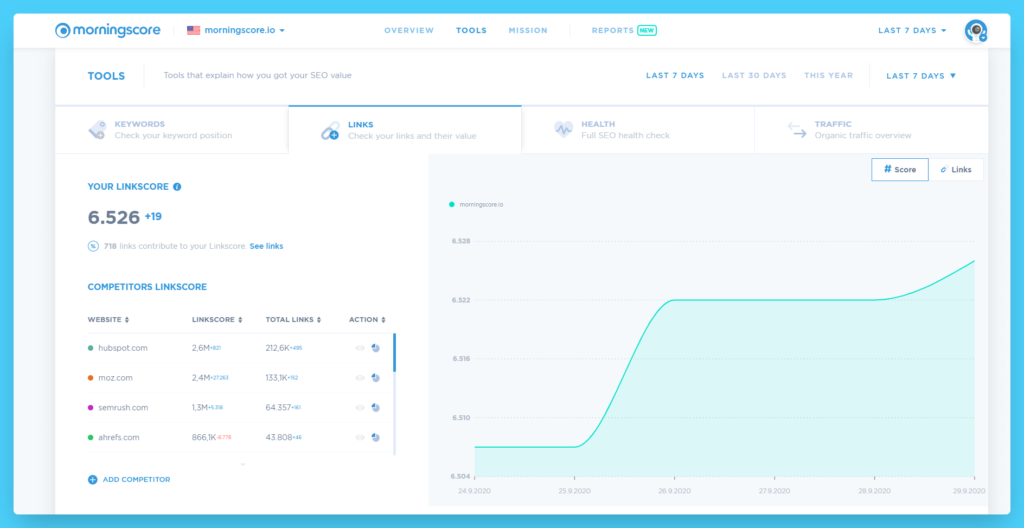Click the 133,1K total links value

click(x=277, y=378)
